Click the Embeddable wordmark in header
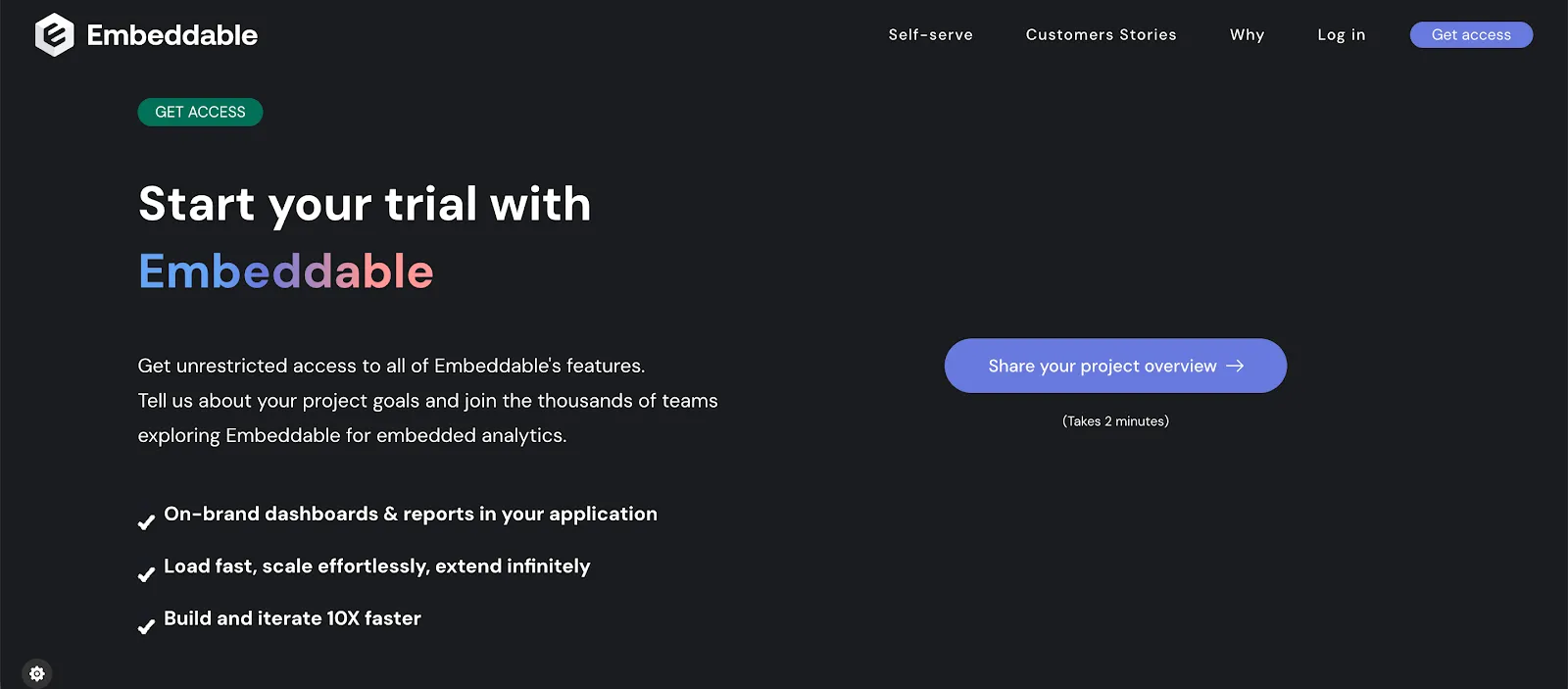 click(x=172, y=35)
